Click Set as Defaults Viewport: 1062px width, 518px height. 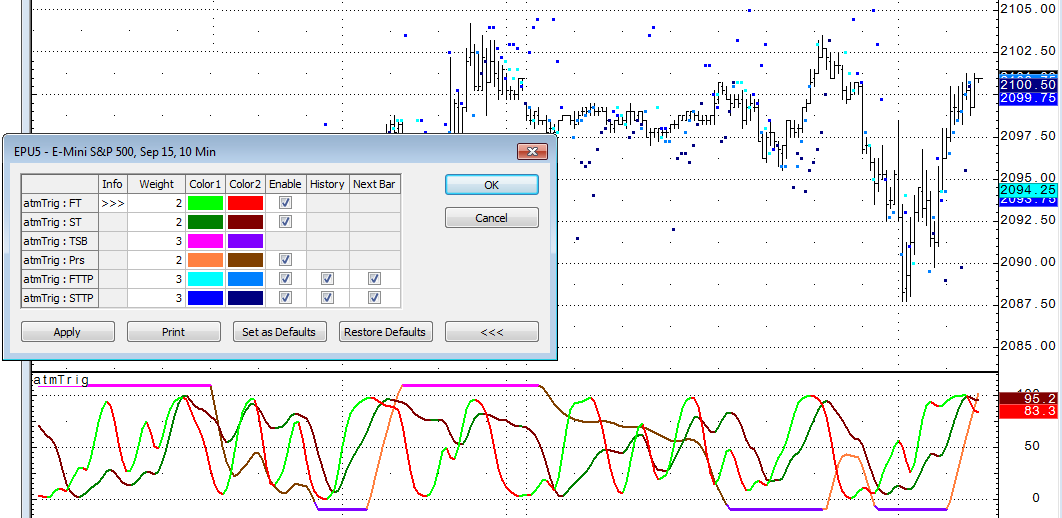pyautogui.click(x=279, y=332)
